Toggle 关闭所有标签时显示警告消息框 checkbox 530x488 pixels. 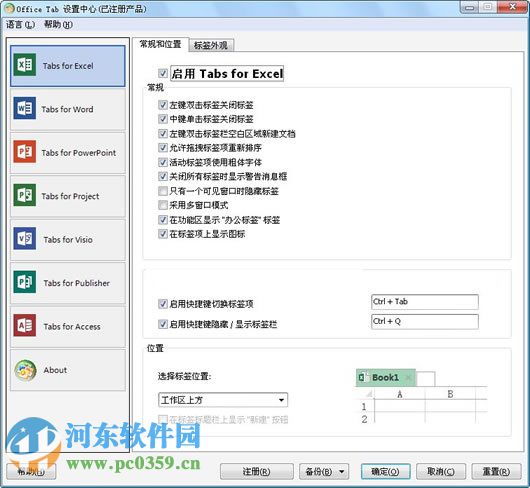[x=163, y=176]
